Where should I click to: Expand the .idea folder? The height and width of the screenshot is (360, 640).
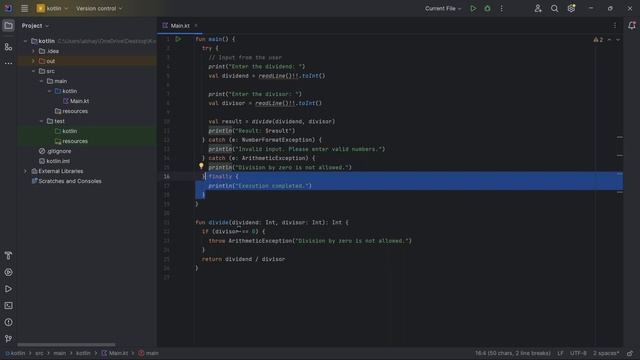(x=33, y=51)
